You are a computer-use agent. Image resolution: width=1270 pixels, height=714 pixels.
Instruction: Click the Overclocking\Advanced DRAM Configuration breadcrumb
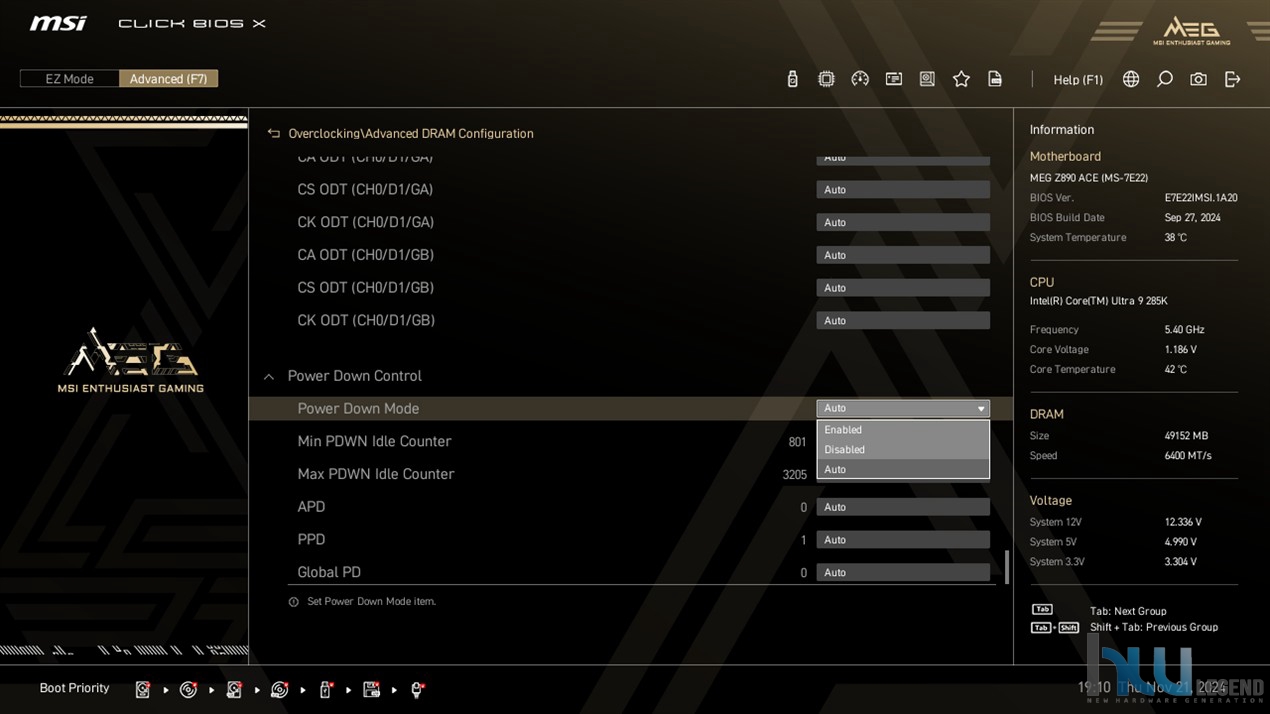pos(411,134)
